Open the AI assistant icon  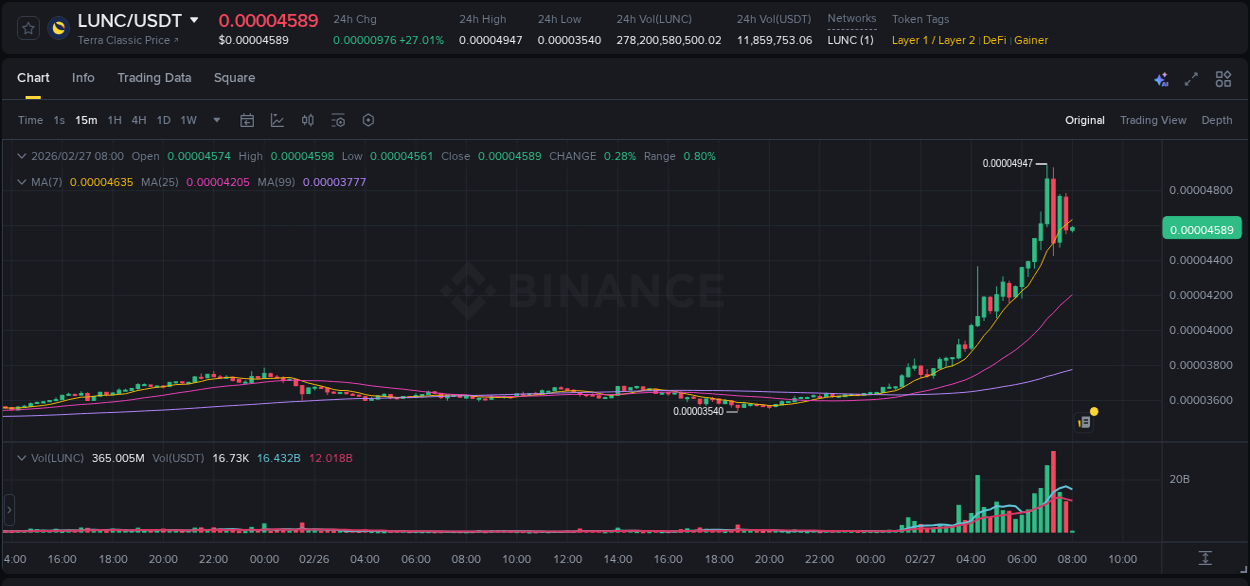[x=1160, y=78]
